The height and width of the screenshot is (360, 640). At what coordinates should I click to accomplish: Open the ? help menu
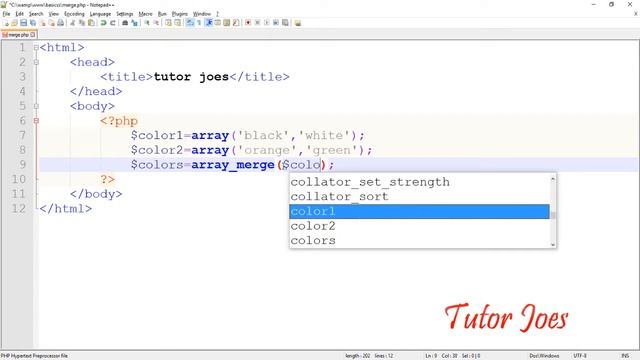coord(217,14)
